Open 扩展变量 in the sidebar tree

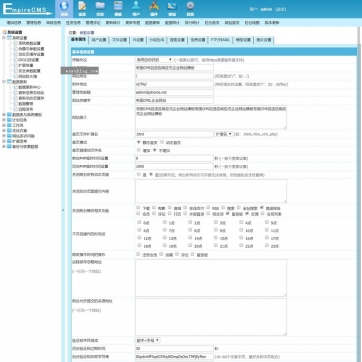(x=25, y=65)
